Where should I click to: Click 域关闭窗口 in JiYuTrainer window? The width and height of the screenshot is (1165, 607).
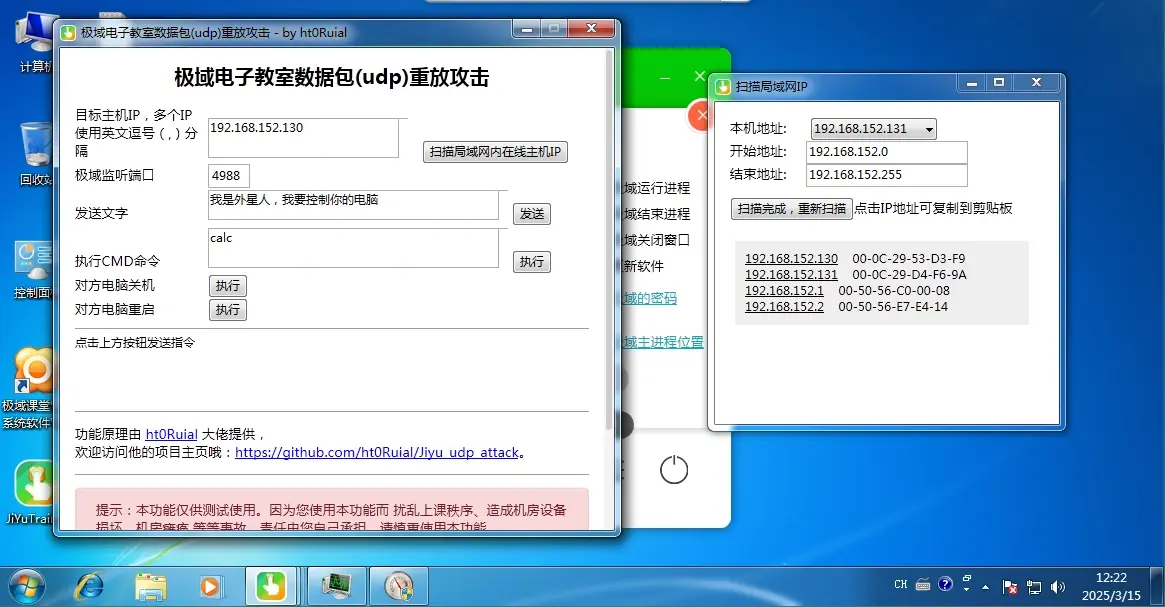coord(657,240)
